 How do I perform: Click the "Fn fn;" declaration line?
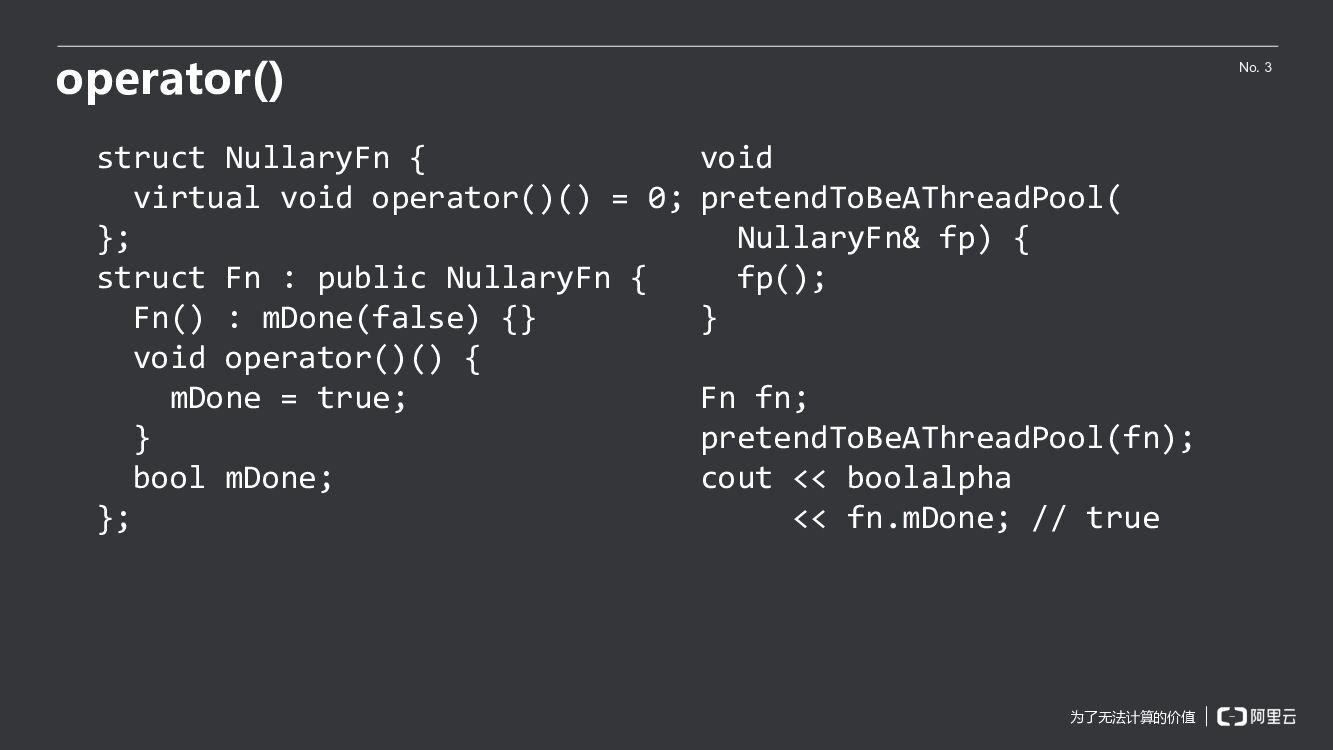(x=754, y=398)
